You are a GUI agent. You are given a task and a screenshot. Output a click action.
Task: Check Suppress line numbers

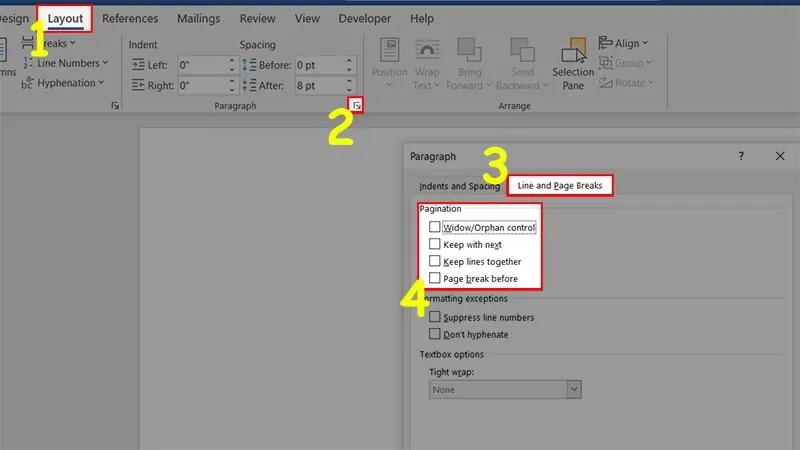tap(434, 317)
